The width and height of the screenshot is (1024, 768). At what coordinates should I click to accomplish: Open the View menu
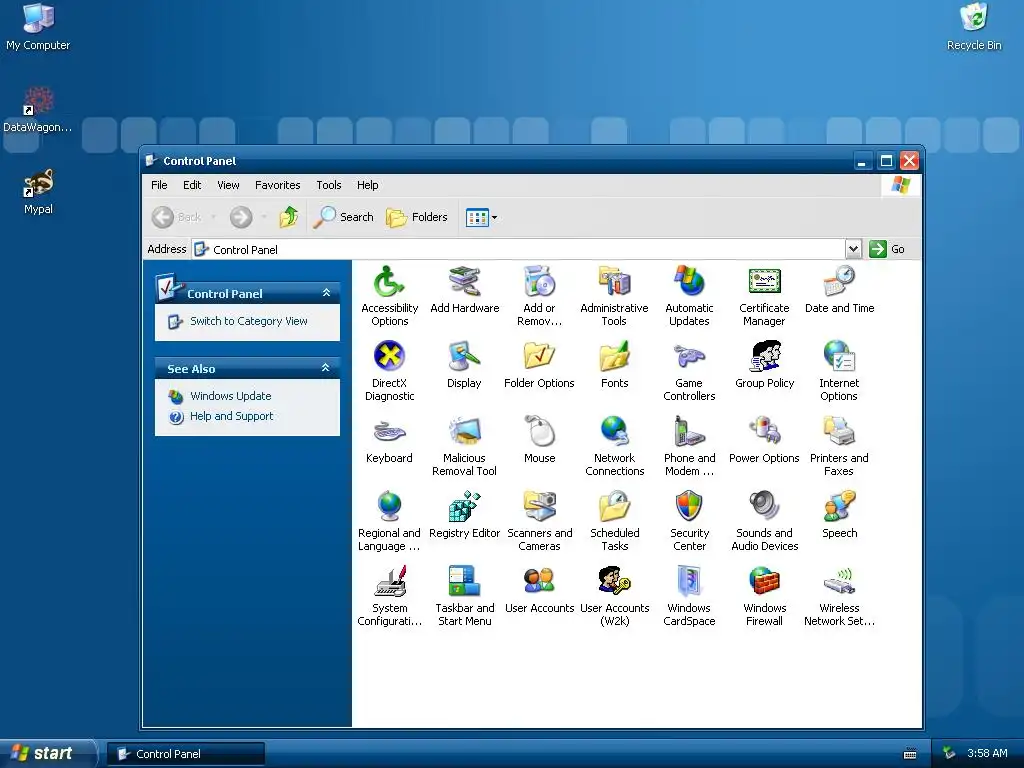228,185
